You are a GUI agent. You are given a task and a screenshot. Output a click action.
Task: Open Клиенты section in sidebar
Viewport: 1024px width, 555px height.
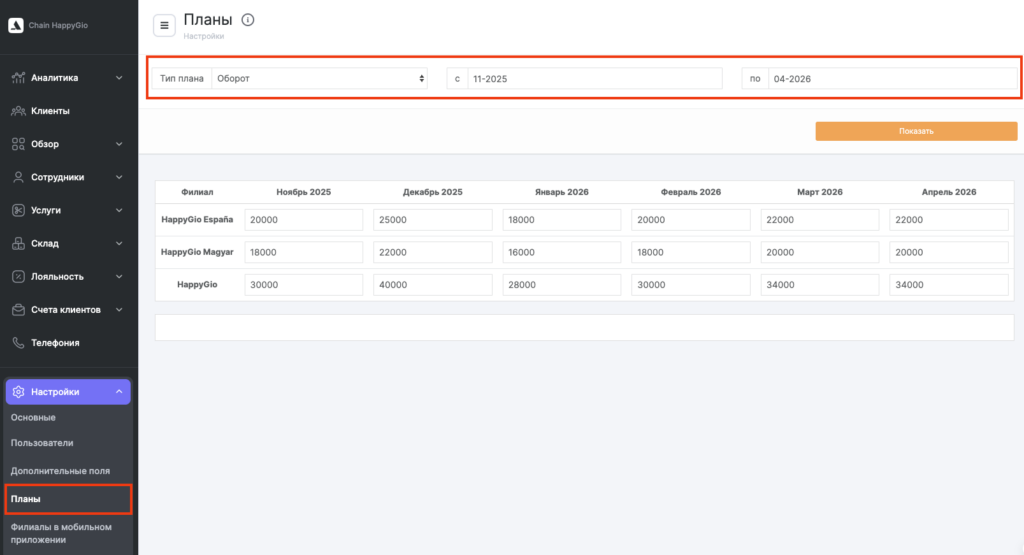(x=50, y=111)
